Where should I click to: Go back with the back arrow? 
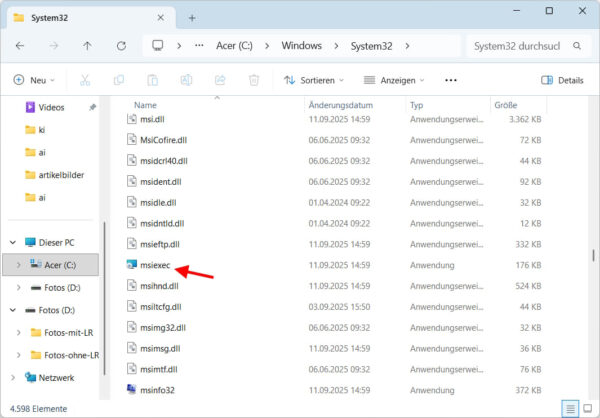coord(20,46)
